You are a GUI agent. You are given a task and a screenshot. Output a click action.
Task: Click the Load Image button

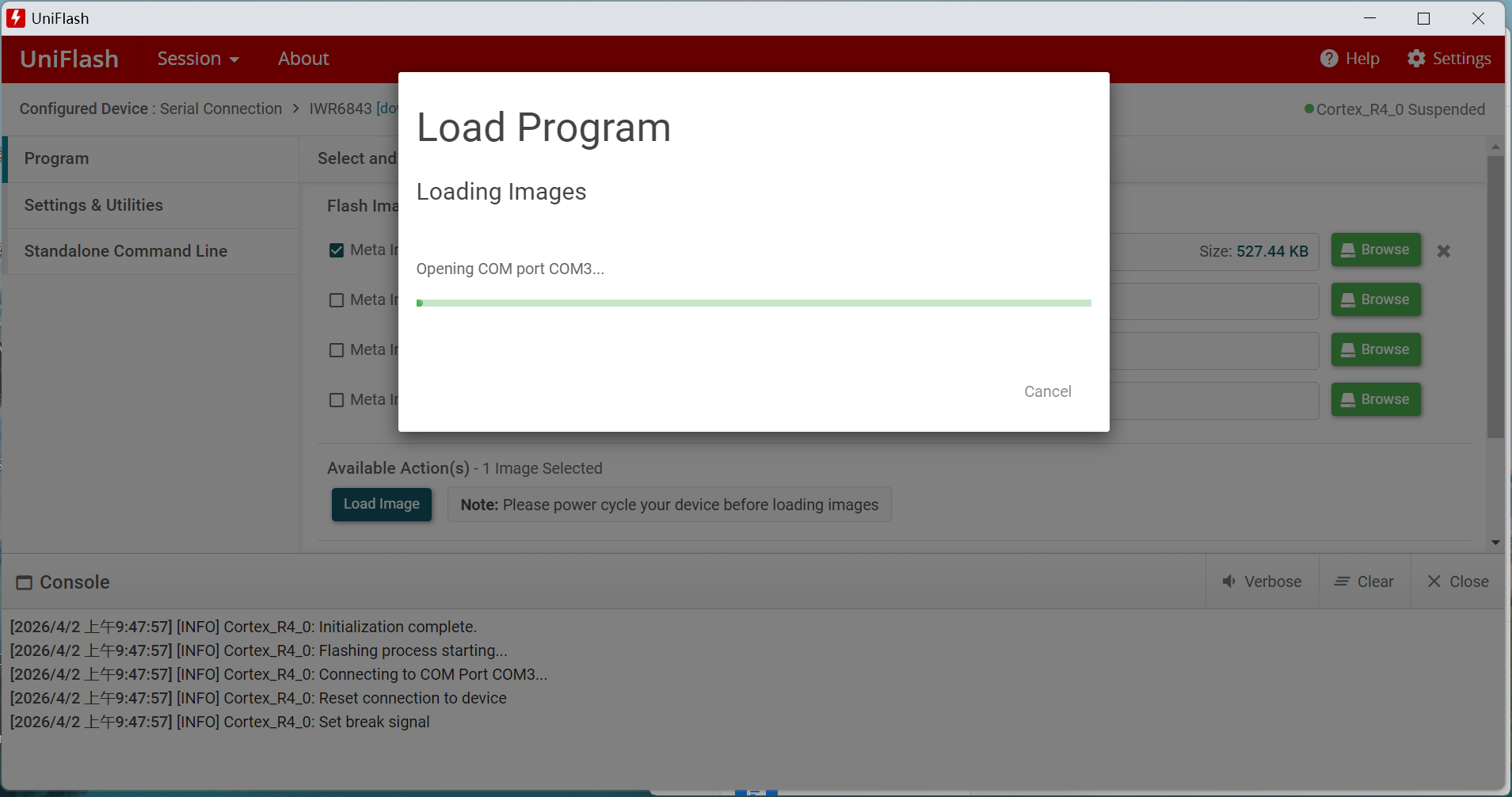point(382,505)
